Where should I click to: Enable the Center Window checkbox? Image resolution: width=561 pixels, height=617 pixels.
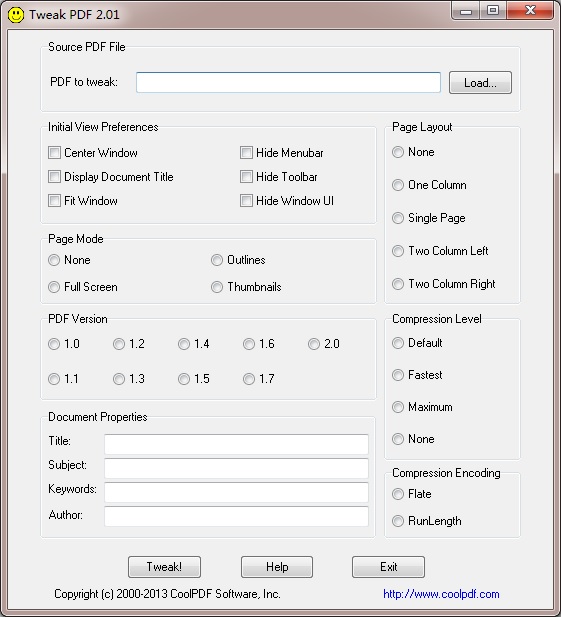tap(54, 152)
